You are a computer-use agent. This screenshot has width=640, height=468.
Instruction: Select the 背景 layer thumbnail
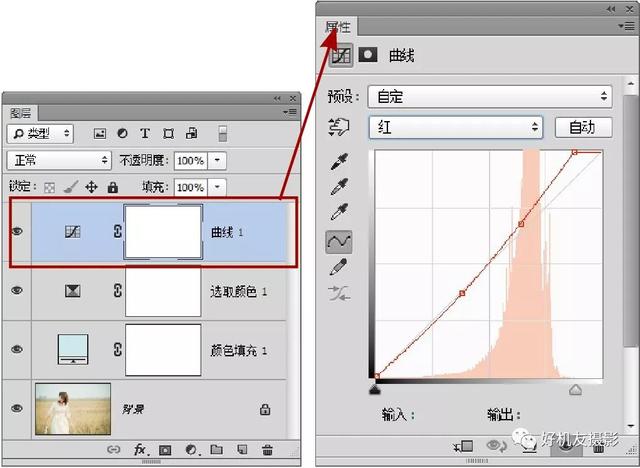(x=72, y=408)
